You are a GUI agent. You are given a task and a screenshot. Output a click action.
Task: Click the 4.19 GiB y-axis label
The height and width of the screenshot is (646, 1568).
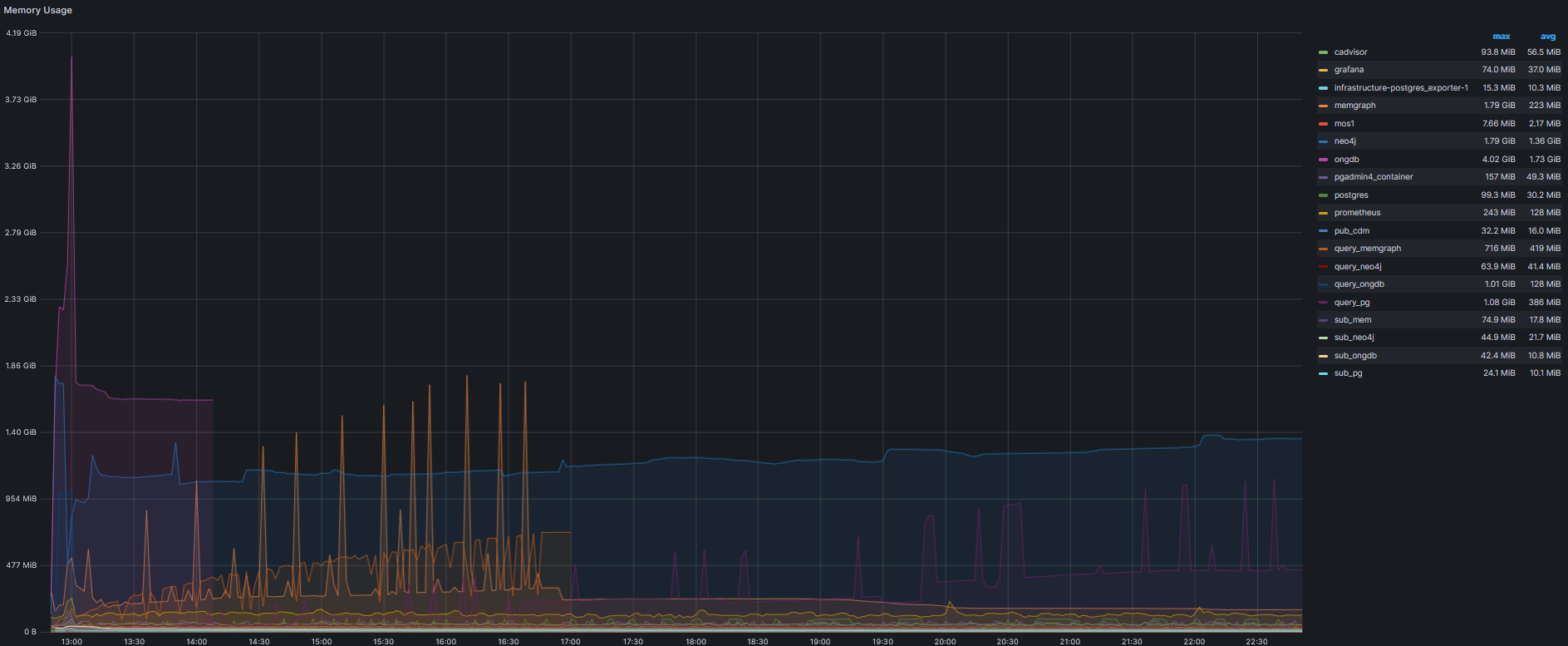pos(22,33)
